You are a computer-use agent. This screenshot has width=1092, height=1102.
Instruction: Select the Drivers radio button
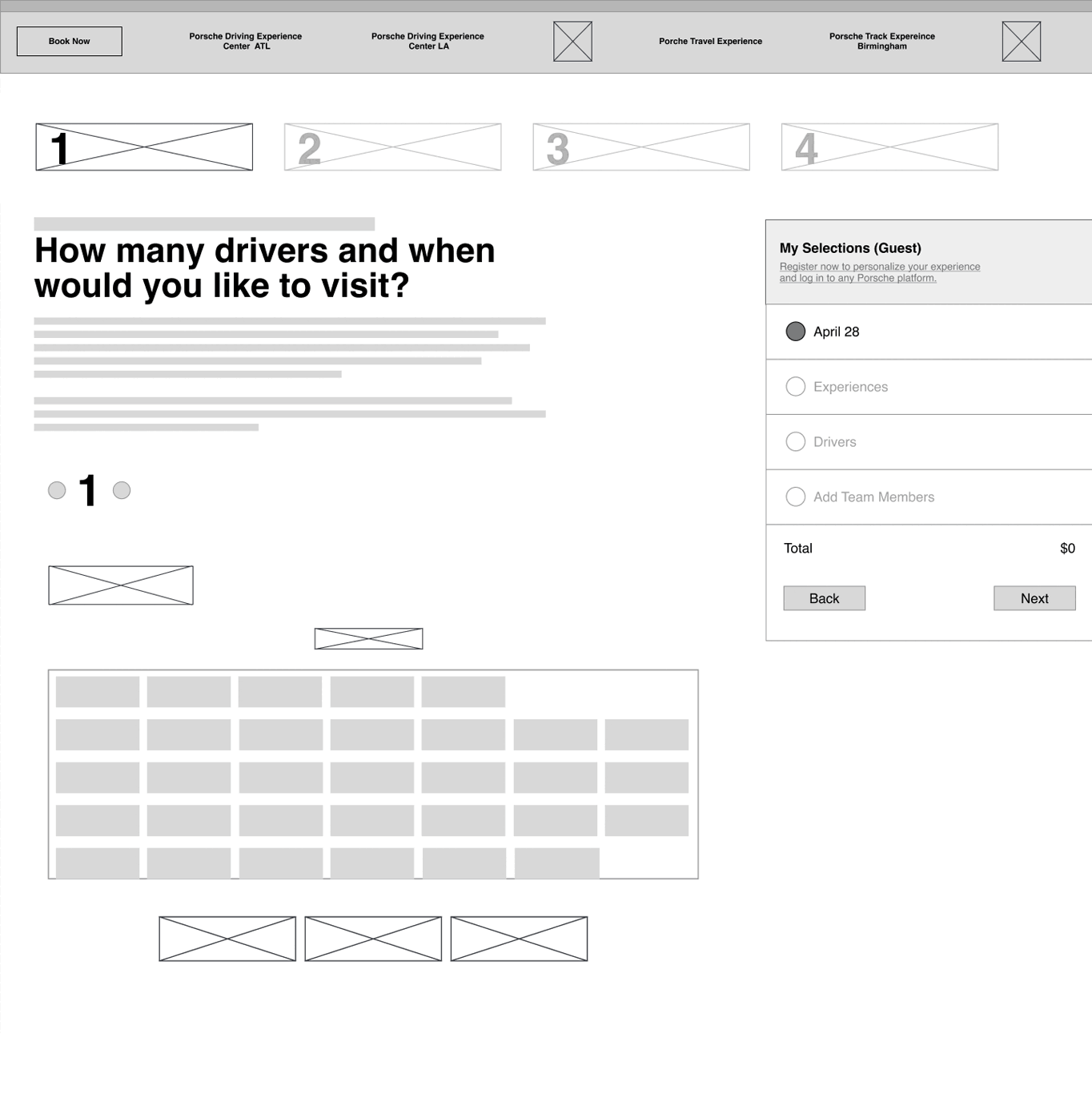(x=795, y=442)
